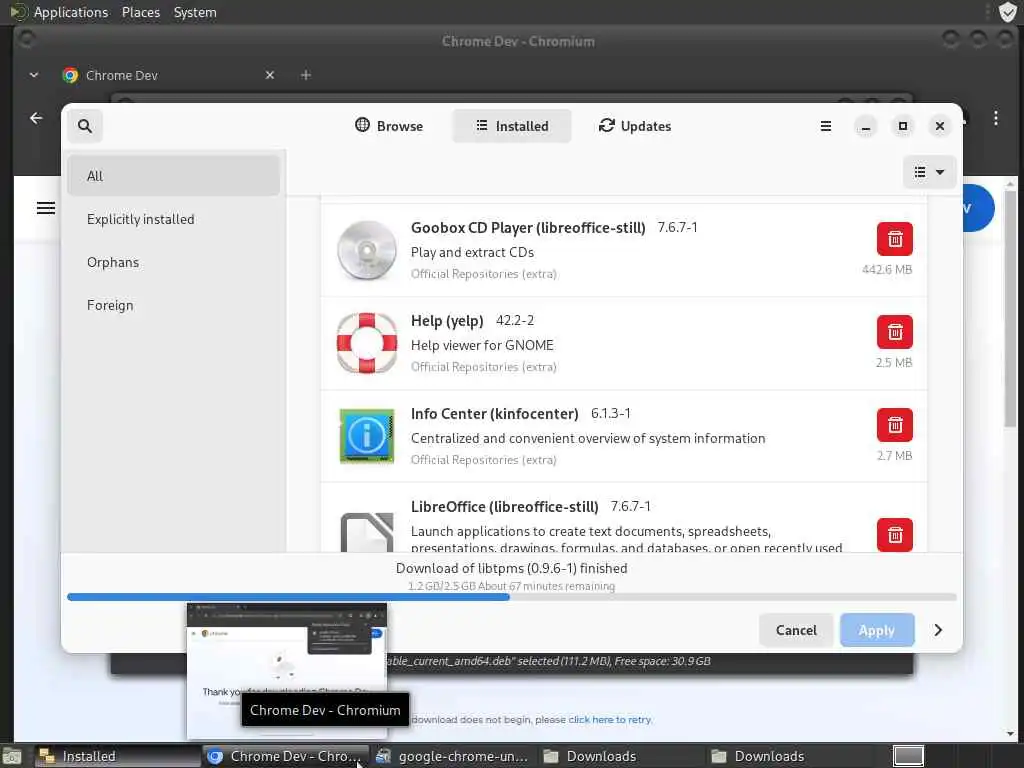Click show desktop icon in taskbar corner
1024x768 pixels.
[12, 757]
